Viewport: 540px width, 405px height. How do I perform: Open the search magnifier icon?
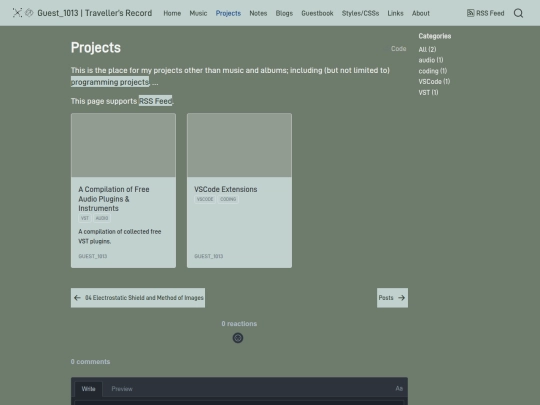click(x=518, y=13)
